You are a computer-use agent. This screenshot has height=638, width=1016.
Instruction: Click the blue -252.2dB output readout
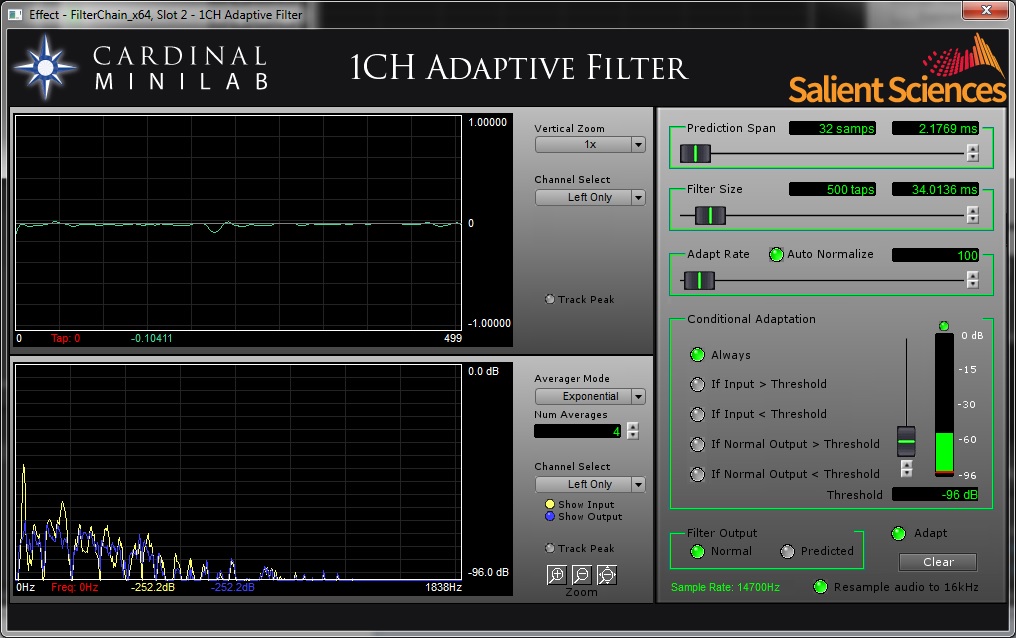pos(233,587)
